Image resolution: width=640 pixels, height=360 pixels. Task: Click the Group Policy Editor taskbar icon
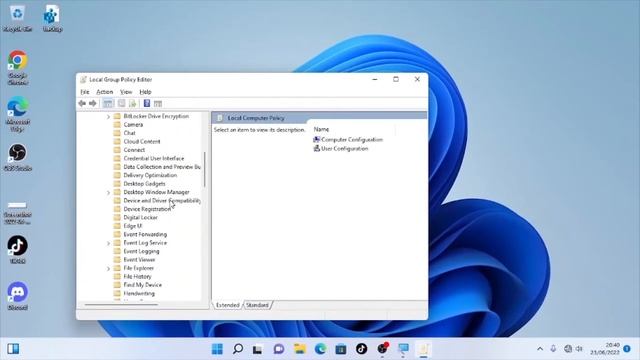point(423,349)
